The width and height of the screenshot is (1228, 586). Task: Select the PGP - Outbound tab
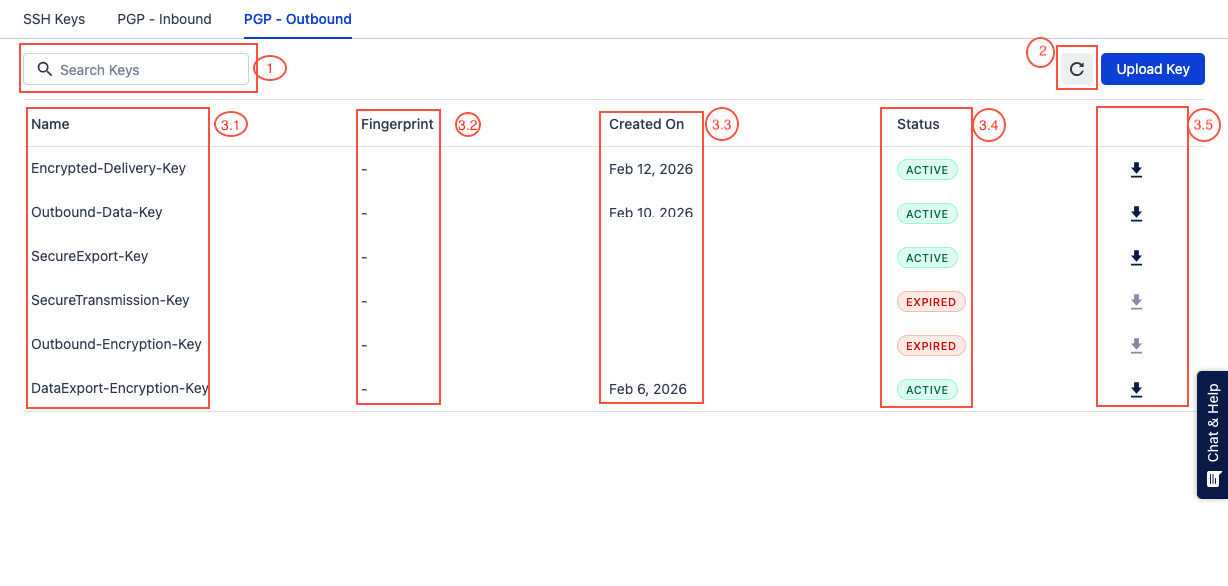click(297, 19)
